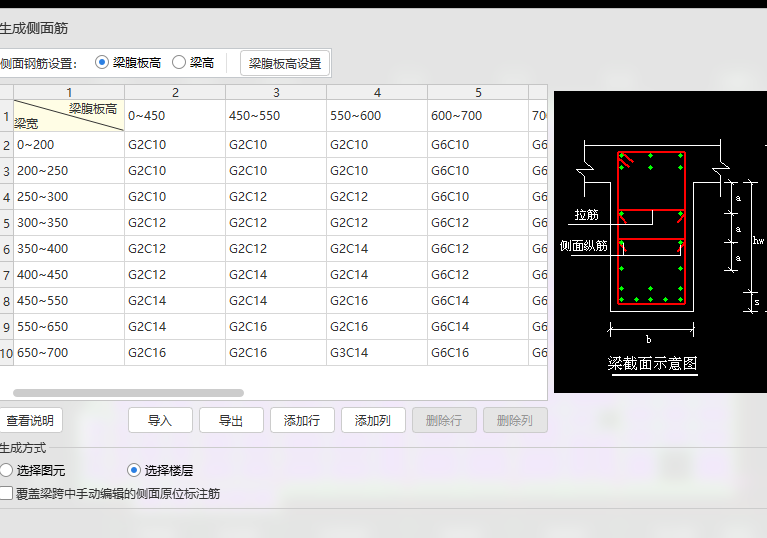Click the horizontal scrollbar under the table
767x538 pixels.
128,393
